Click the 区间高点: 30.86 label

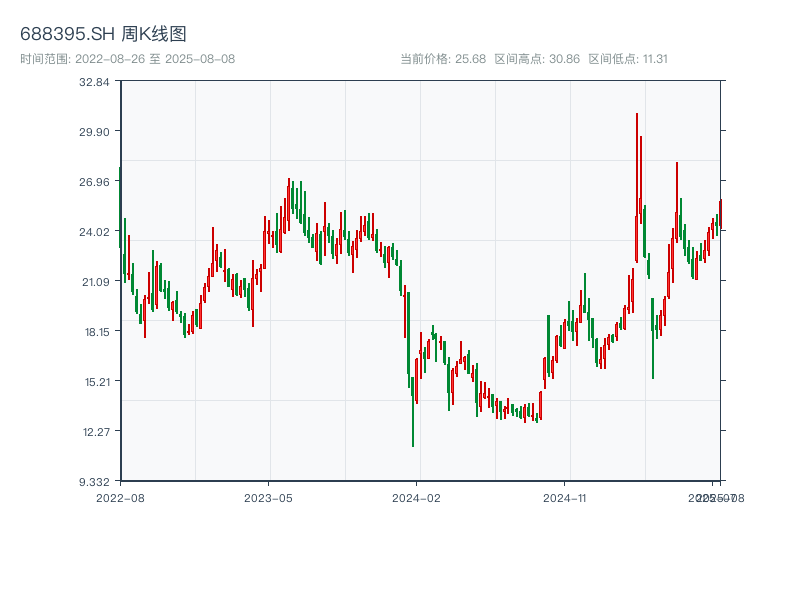[x=537, y=59]
